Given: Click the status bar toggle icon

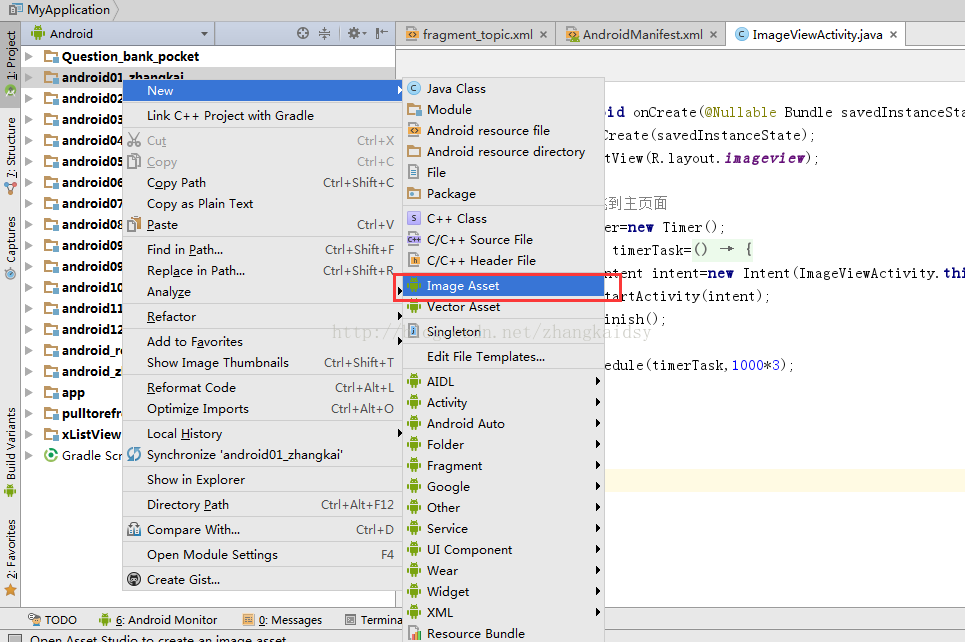Looking at the screenshot, I should (x=15, y=638).
